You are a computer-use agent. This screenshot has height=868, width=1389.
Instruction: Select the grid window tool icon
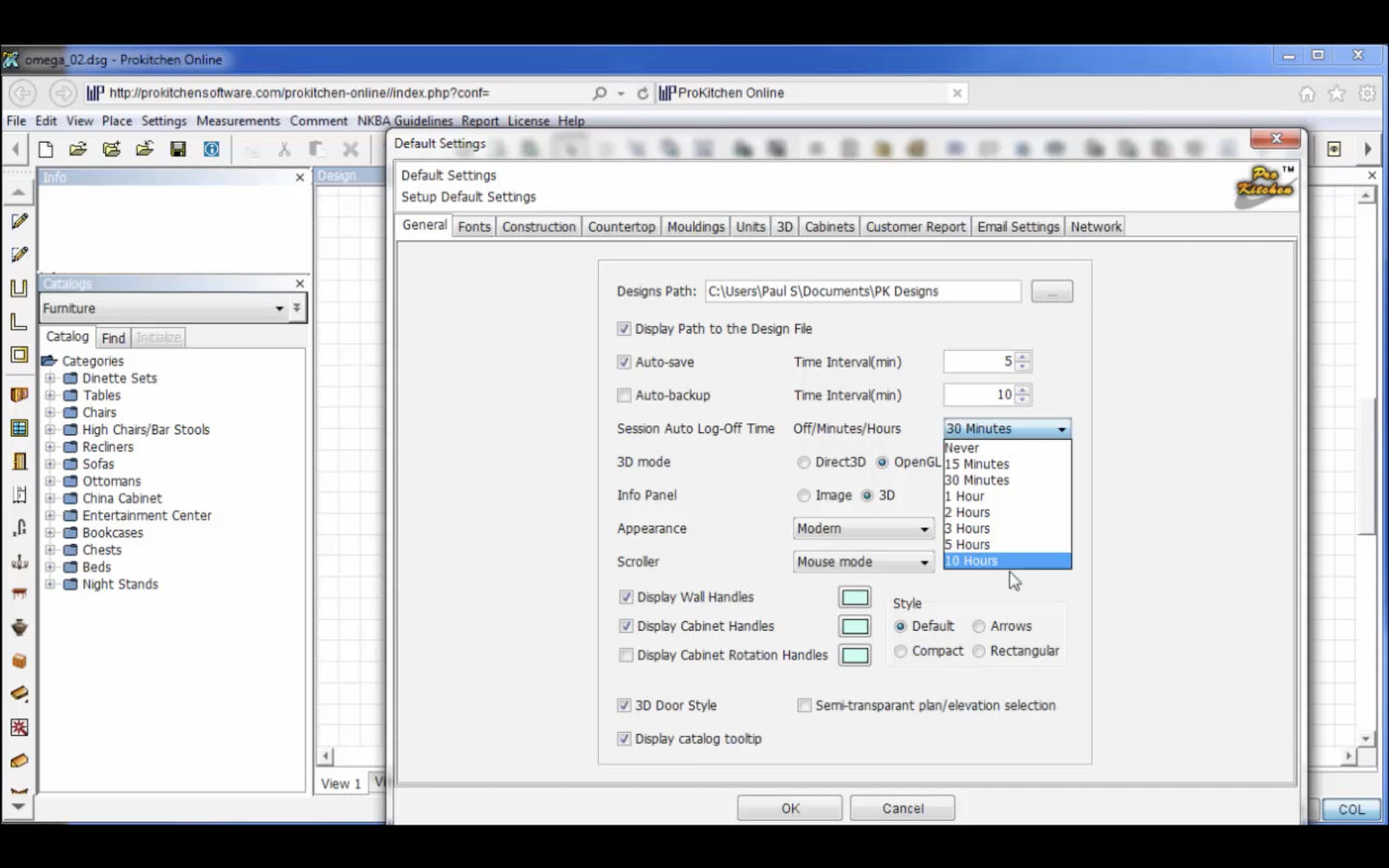coord(18,428)
